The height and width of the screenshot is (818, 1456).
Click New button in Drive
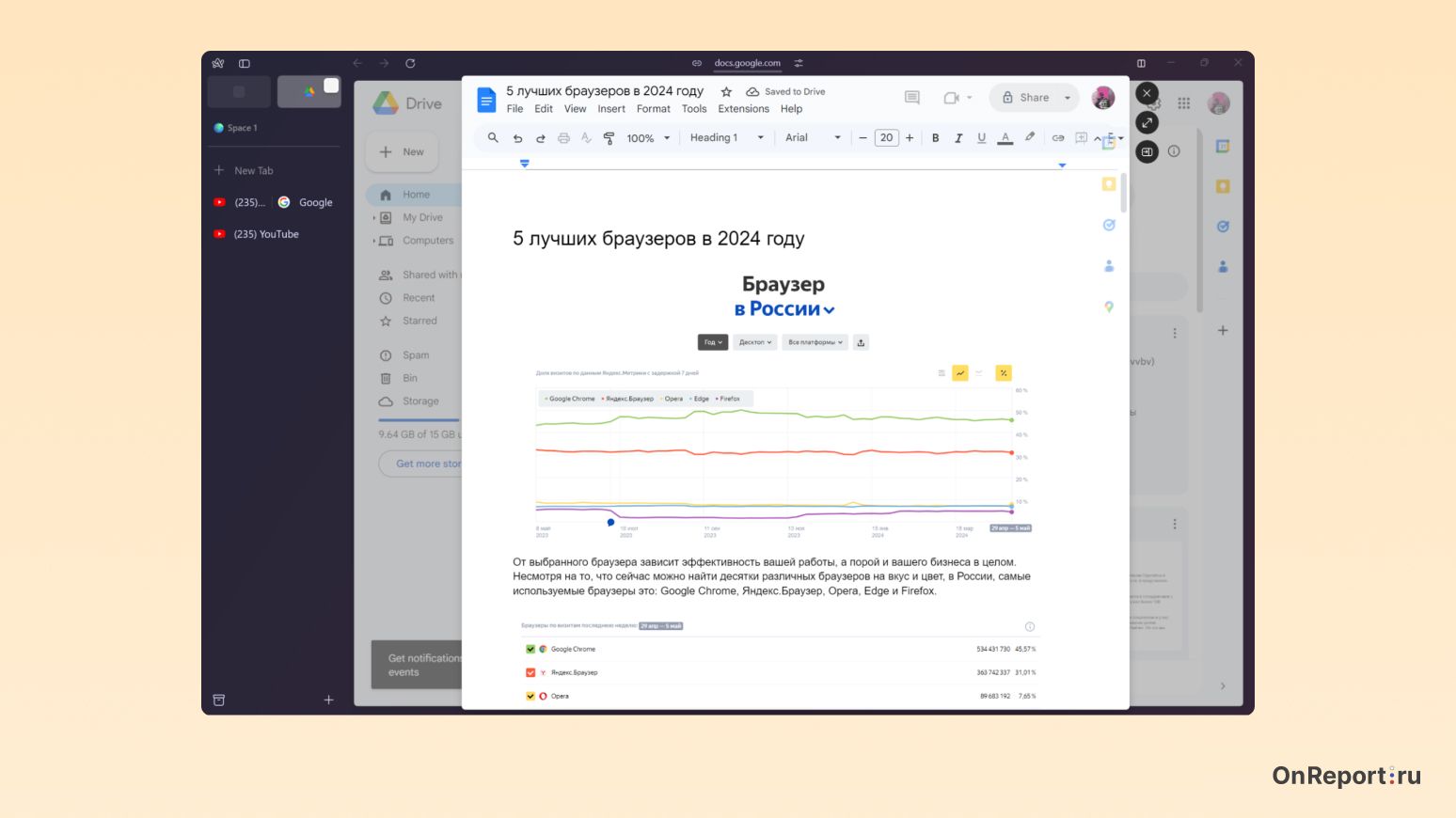click(x=402, y=152)
